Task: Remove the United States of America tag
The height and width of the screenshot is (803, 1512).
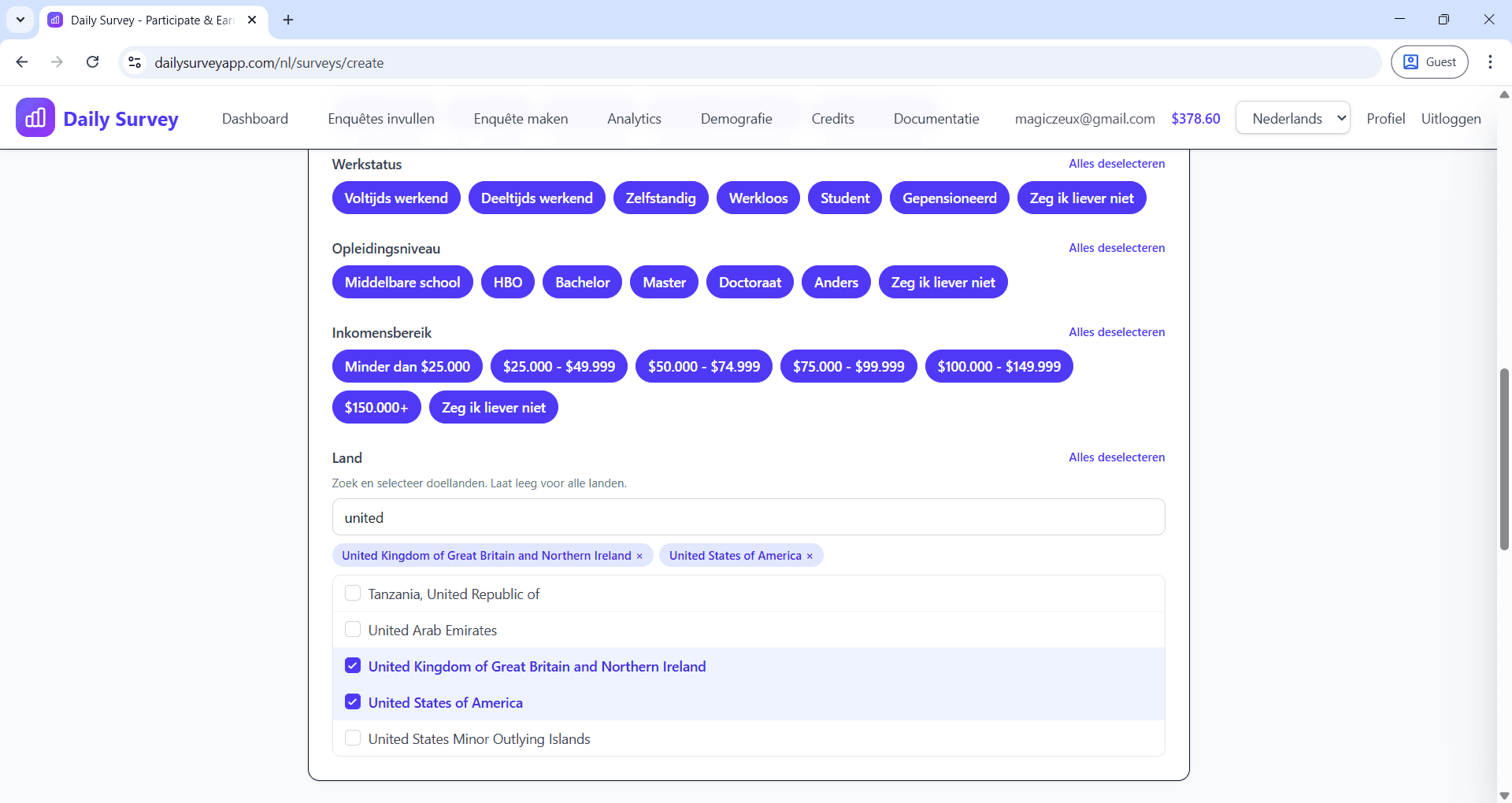Action: [x=810, y=556]
